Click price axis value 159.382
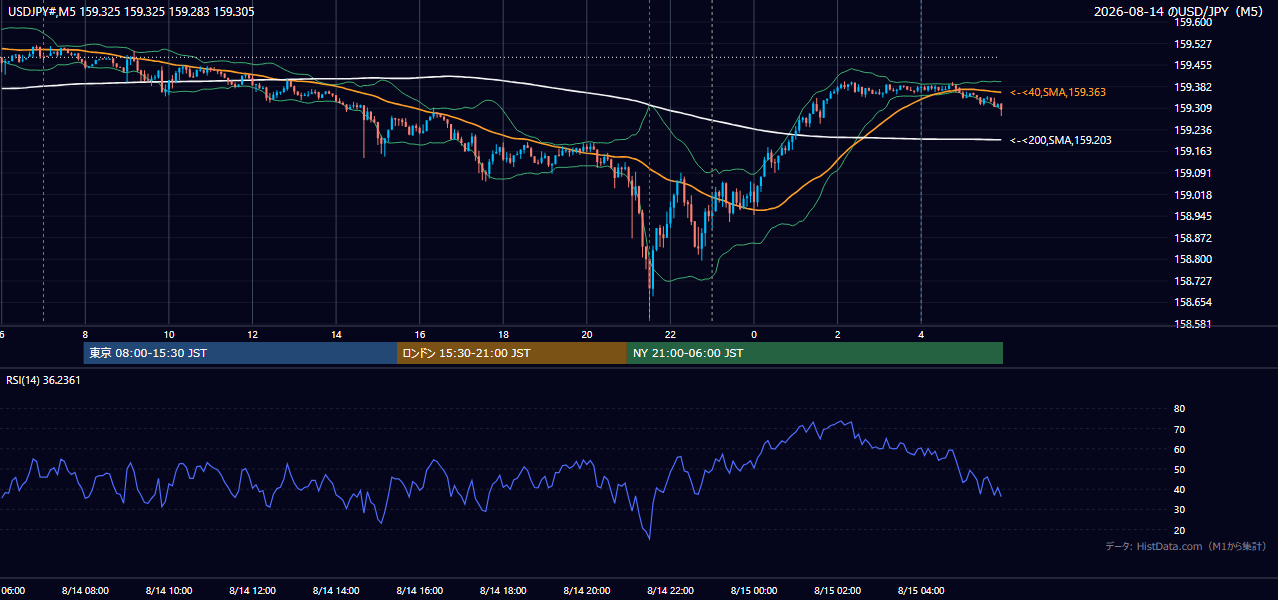The height and width of the screenshot is (600, 1278). 1193,87
